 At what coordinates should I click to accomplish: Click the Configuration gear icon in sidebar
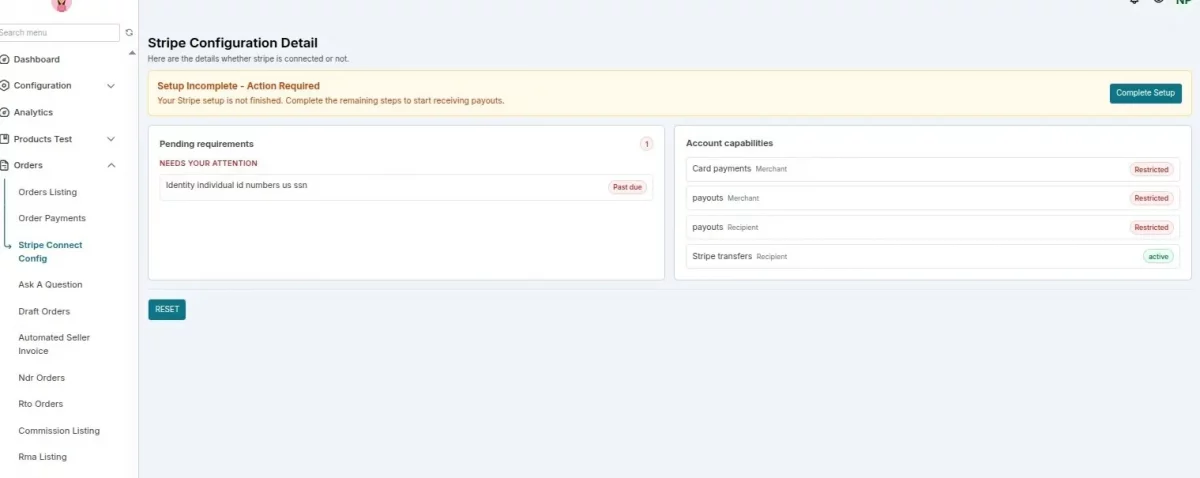(x=5, y=86)
